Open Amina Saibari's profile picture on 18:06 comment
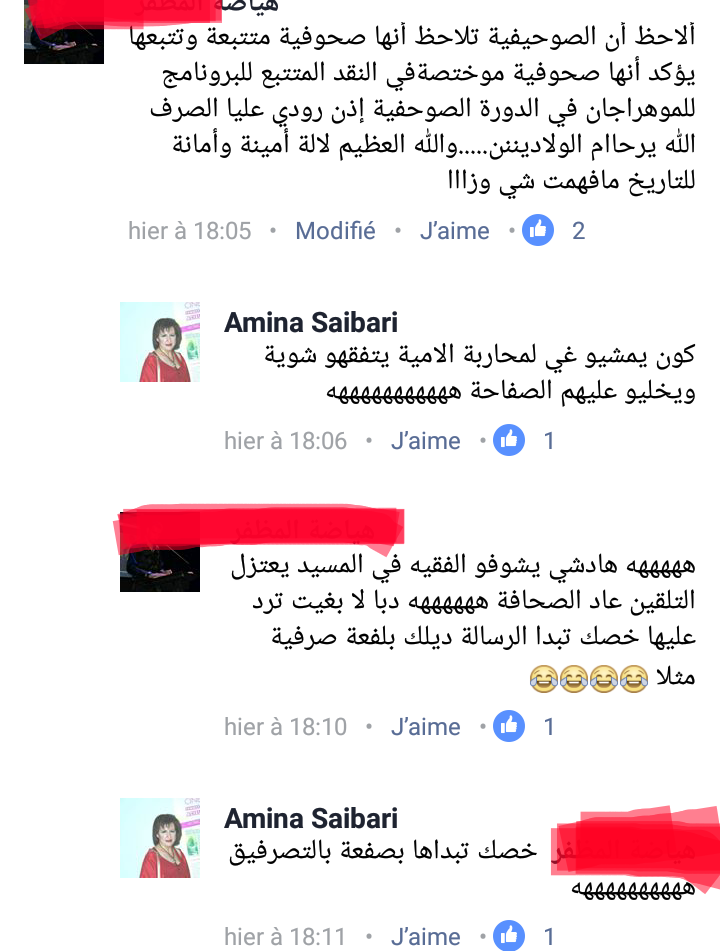The image size is (720, 951). point(160,342)
